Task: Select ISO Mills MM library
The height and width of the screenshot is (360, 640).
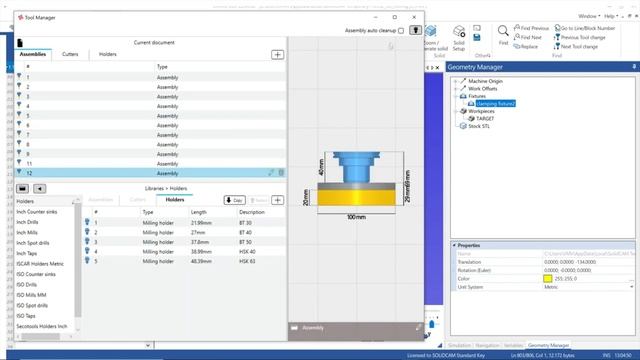Action: coord(31,295)
